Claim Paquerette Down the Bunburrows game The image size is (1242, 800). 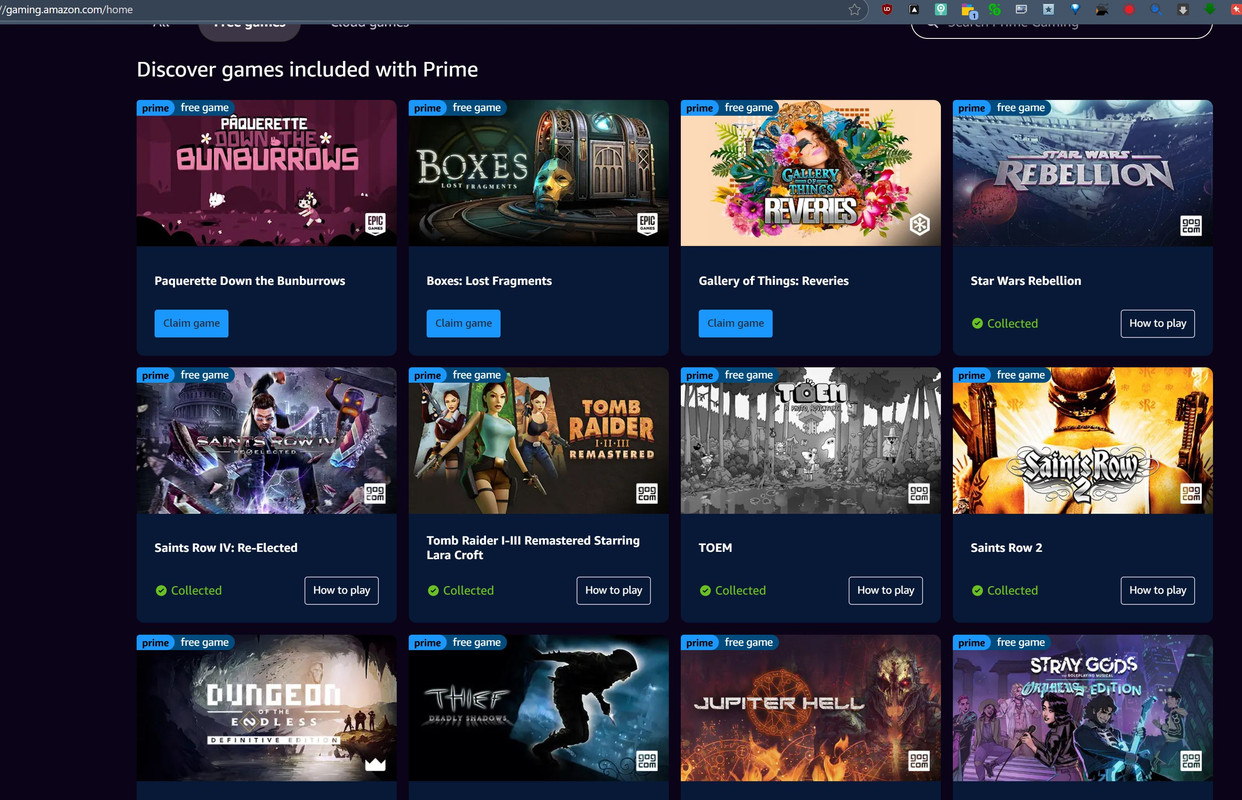(191, 323)
